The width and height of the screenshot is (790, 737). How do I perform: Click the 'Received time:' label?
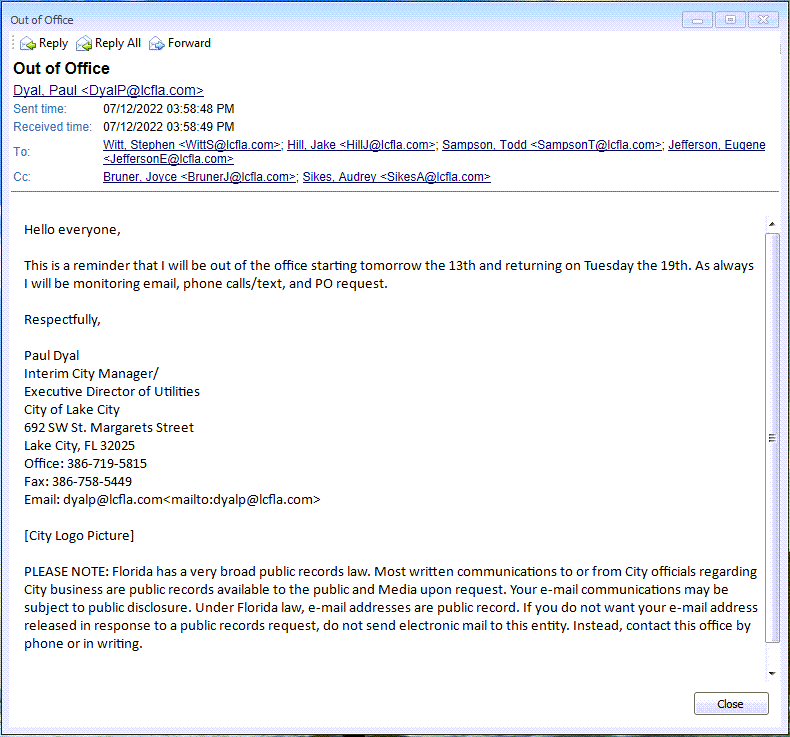point(52,127)
